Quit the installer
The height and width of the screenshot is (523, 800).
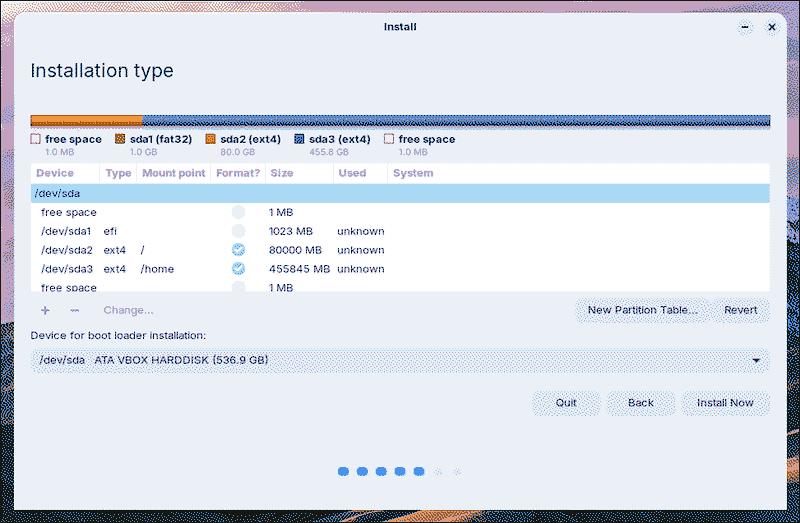(x=566, y=403)
